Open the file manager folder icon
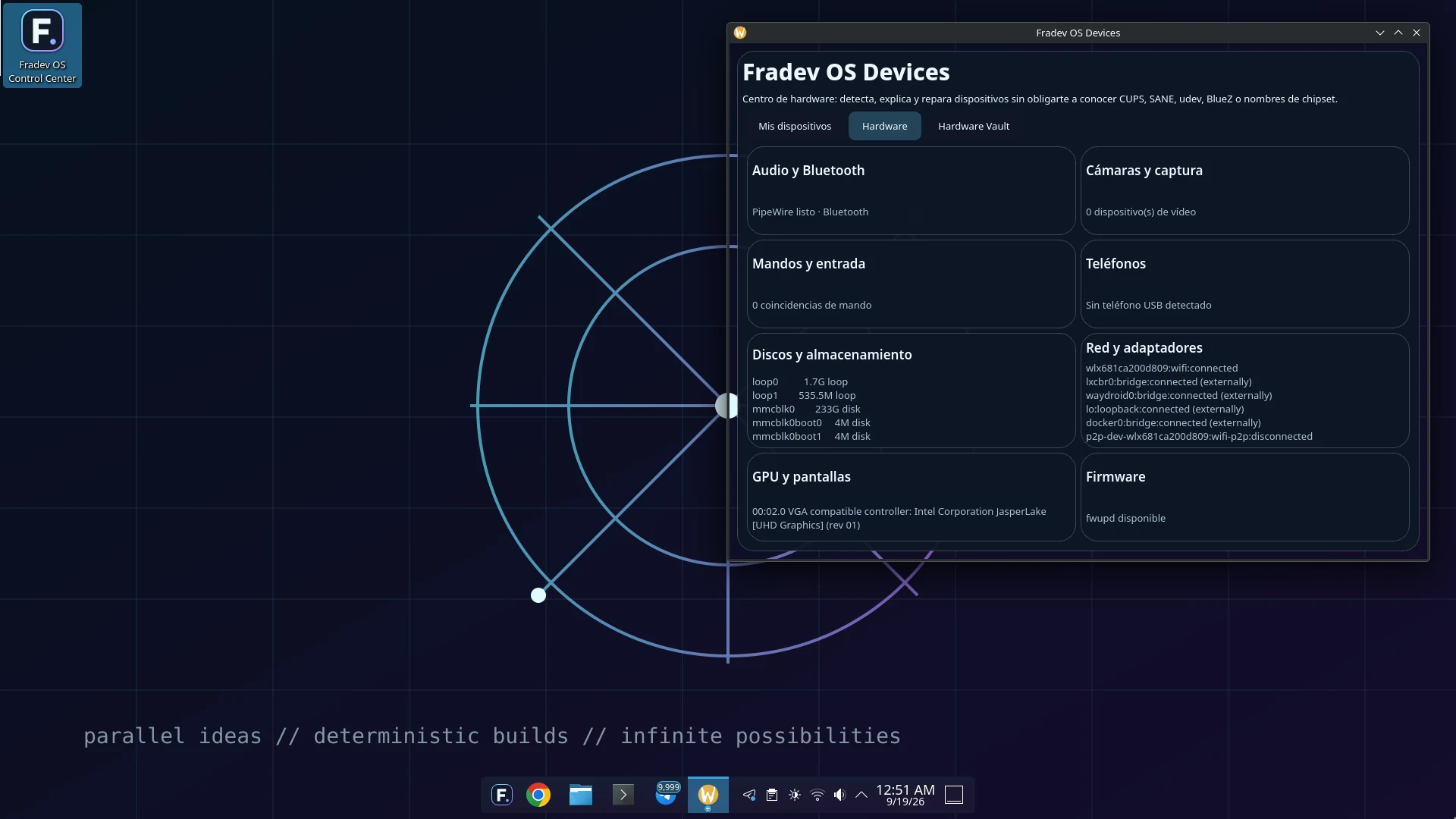 click(x=581, y=795)
